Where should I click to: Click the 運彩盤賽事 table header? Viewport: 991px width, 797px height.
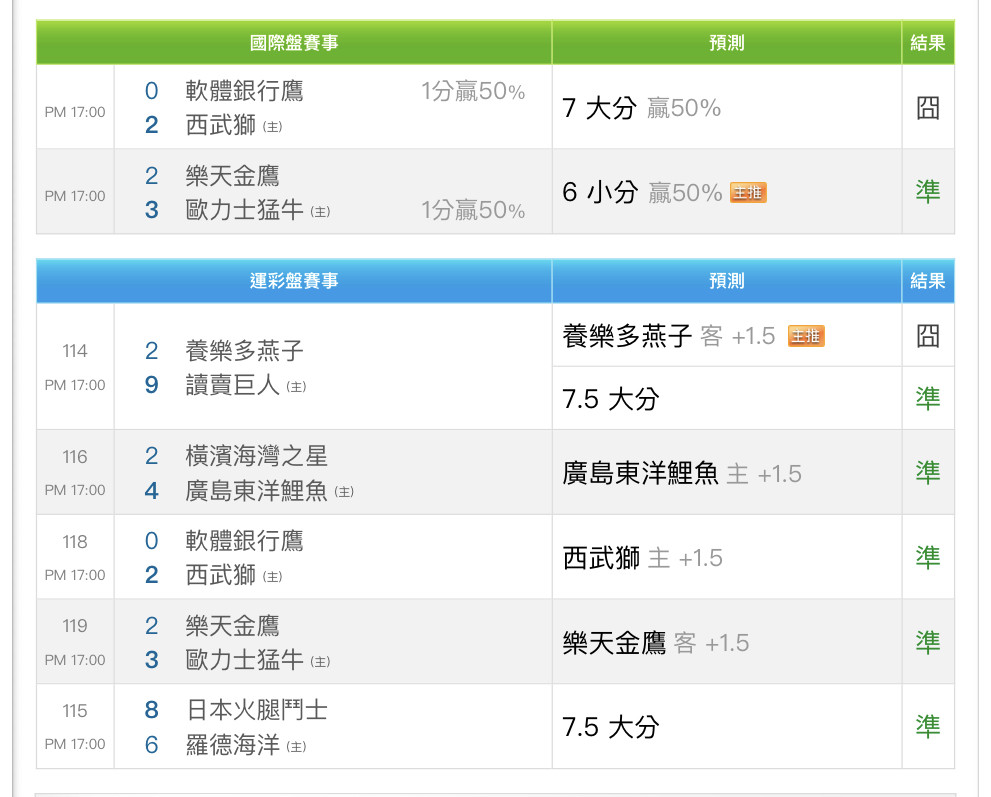click(x=294, y=281)
